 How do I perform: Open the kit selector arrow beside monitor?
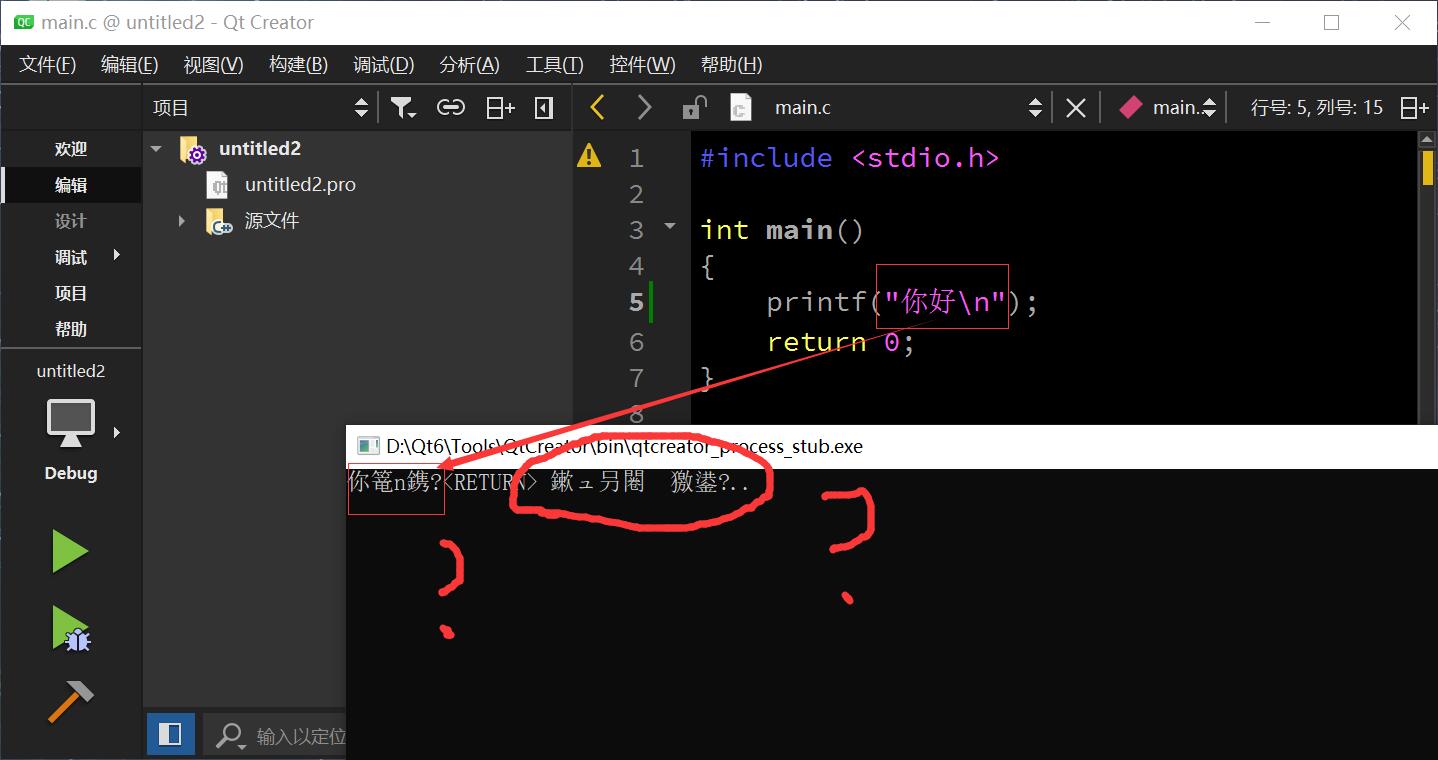(x=117, y=433)
